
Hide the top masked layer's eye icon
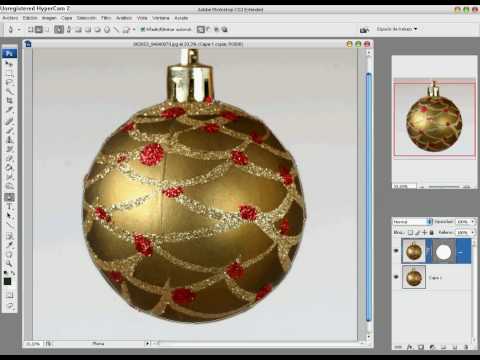click(396, 251)
